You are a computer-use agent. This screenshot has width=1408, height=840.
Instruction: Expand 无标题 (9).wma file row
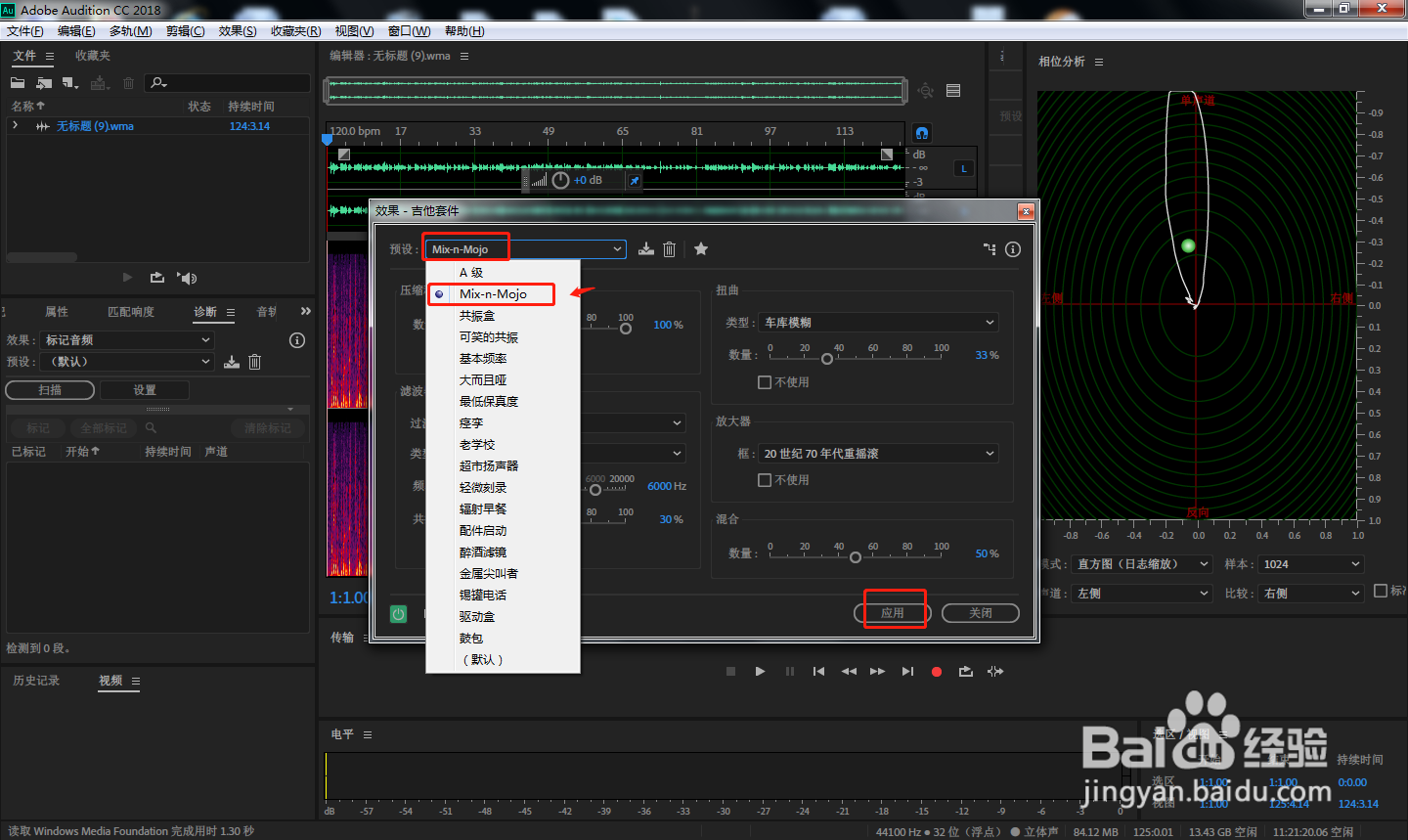15,126
